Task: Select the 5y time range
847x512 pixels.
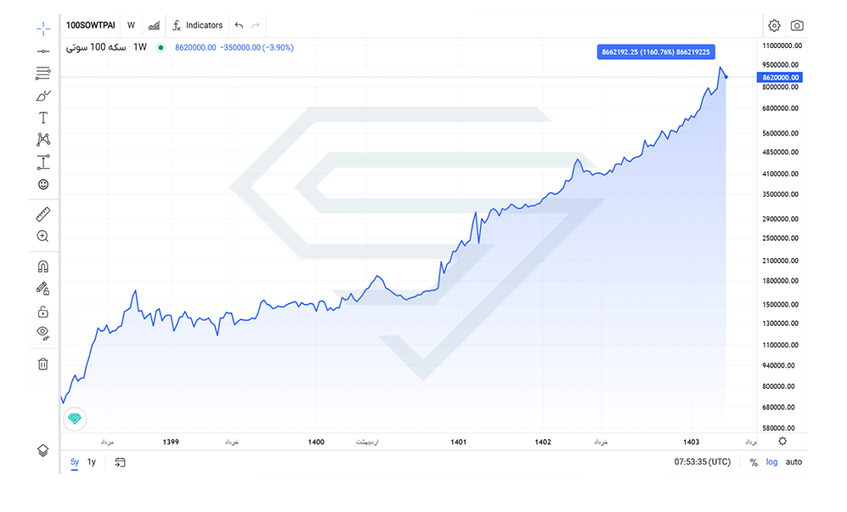Action: click(74, 462)
